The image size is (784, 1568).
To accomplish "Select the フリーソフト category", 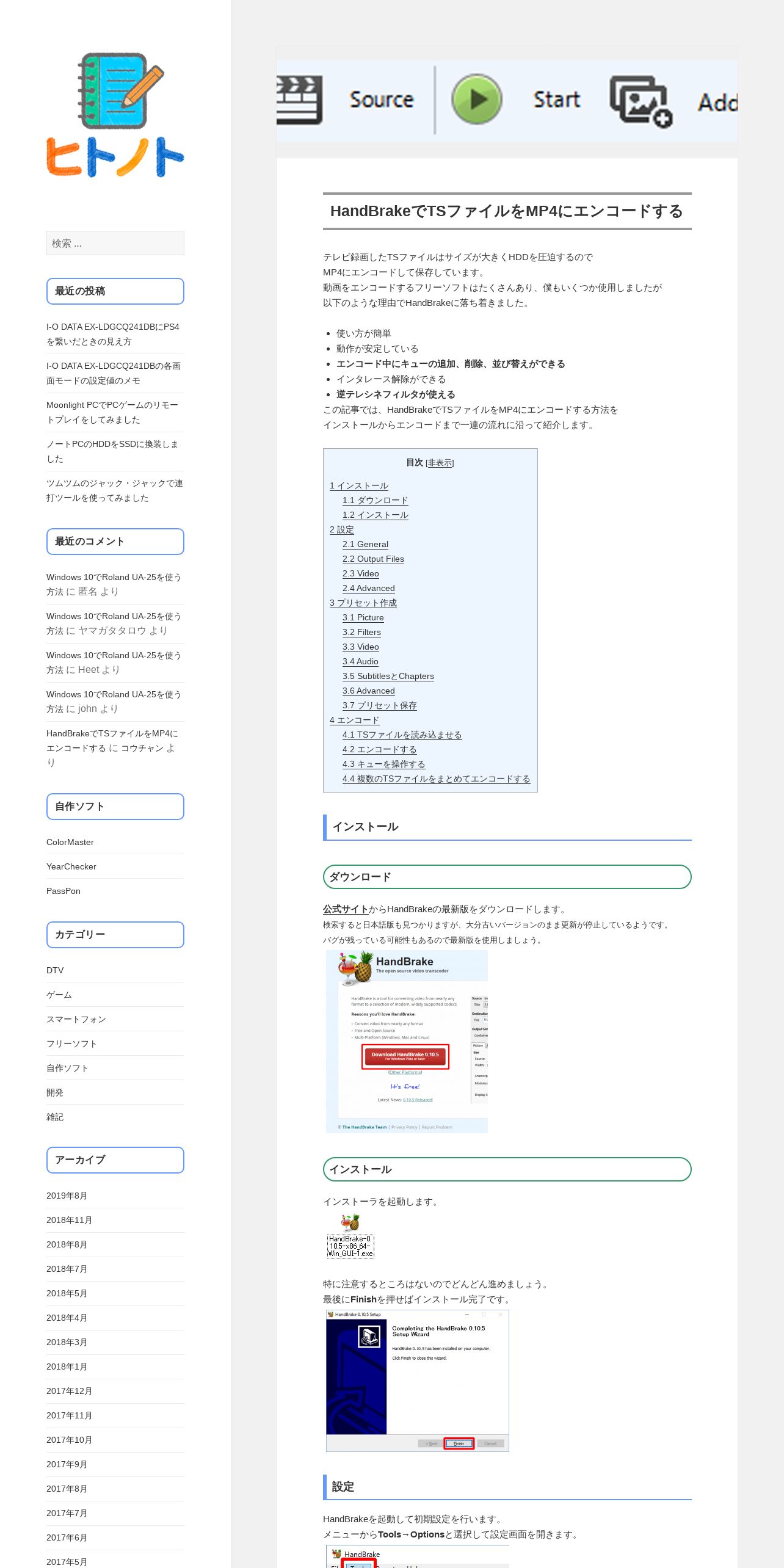I will tap(71, 1044).
